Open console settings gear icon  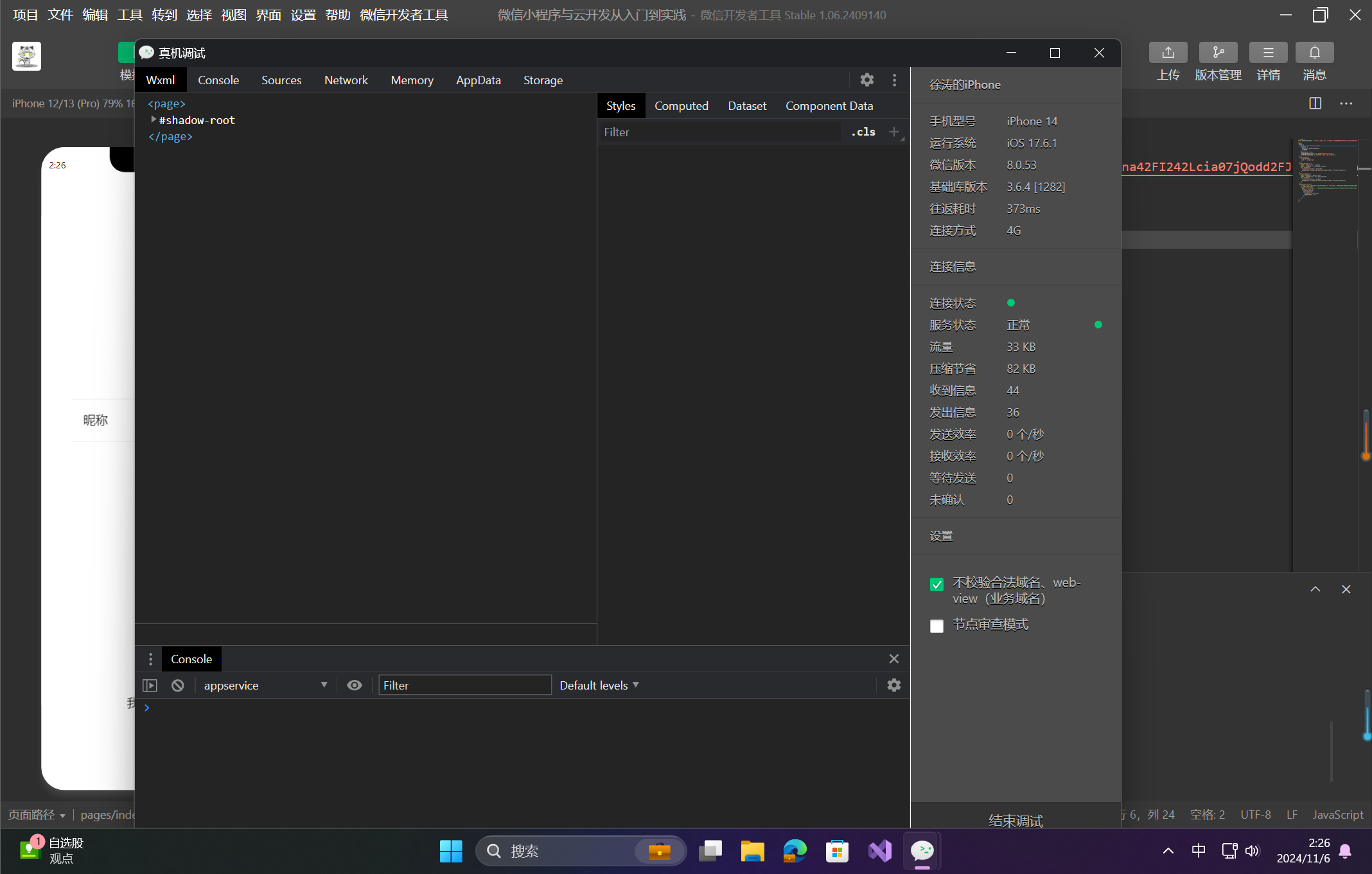pos(893,685)
